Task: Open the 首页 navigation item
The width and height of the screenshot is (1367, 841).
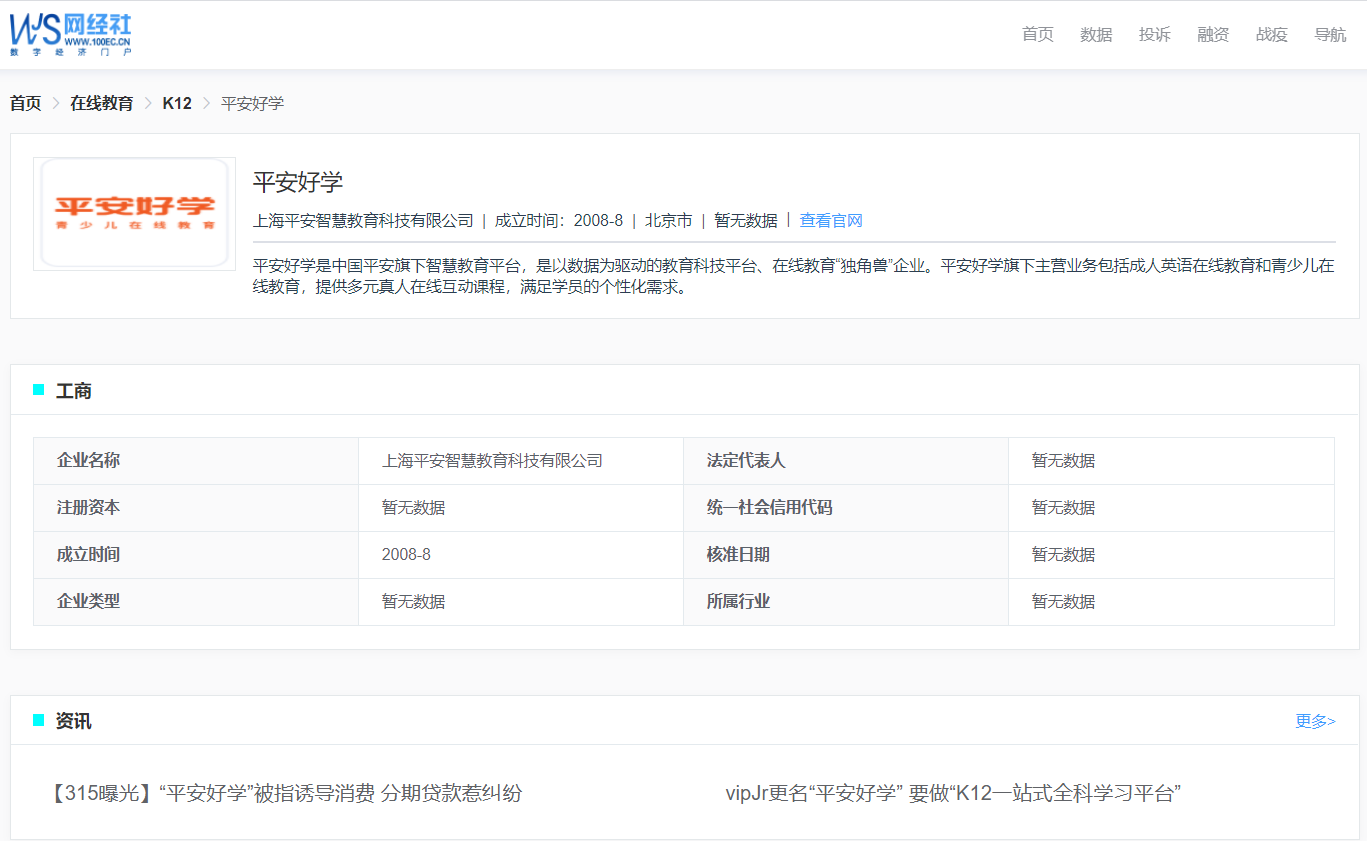Action: (1037, 35)
